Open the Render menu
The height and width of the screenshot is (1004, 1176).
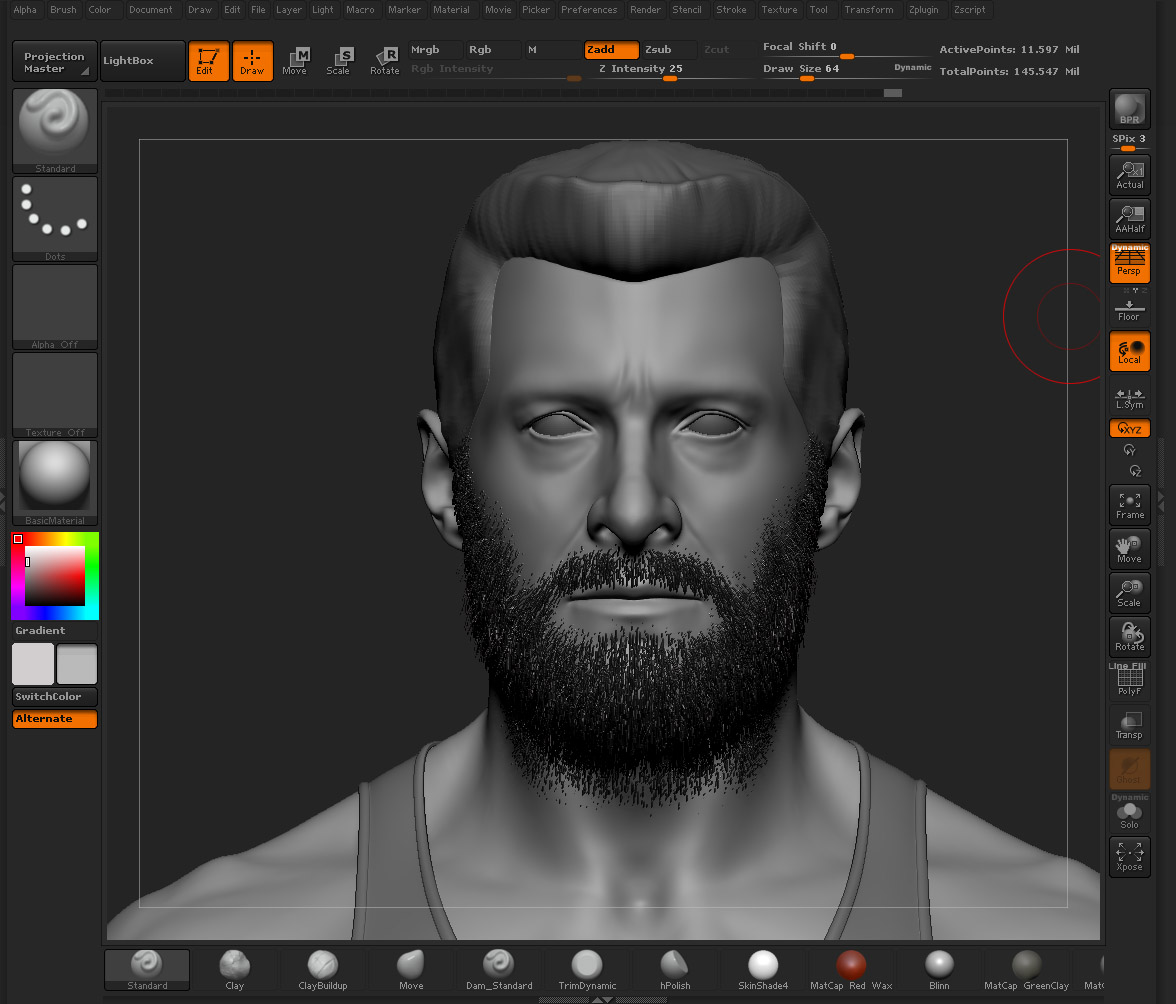click(x=645, y=10)
